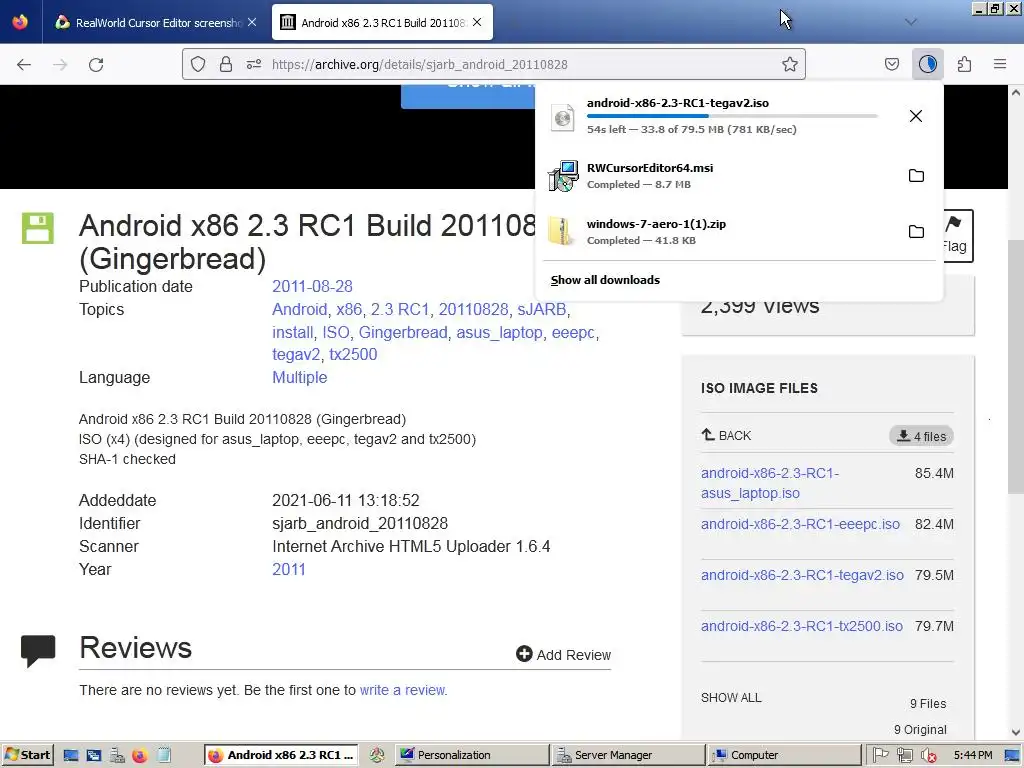Download android-x86-2.3-RC1-eeepc.iso
The height and width of the screenshot is (768, 1024).
point(800,524)
